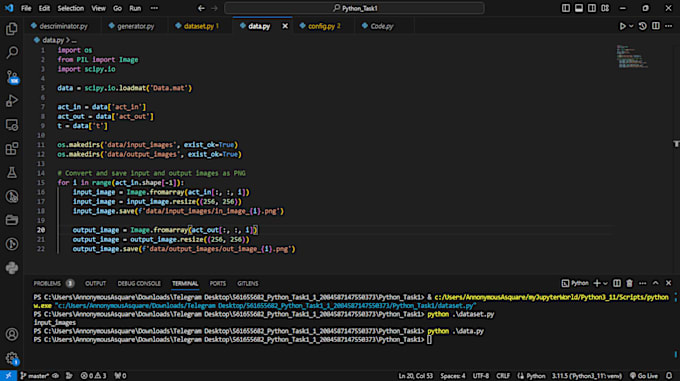Create a new terminal with plus icon

tap(597, 283)
